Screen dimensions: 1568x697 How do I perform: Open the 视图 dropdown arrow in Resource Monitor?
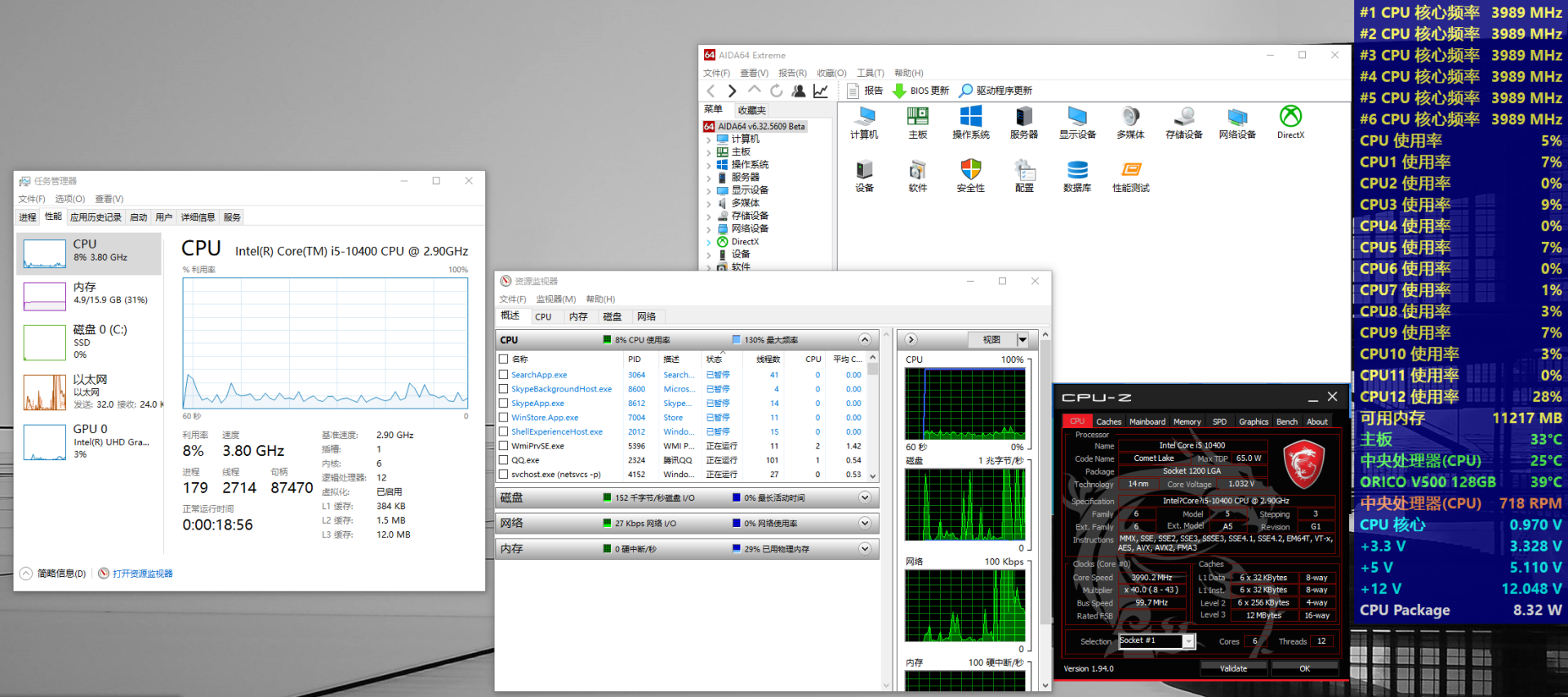pos(1022,340)
